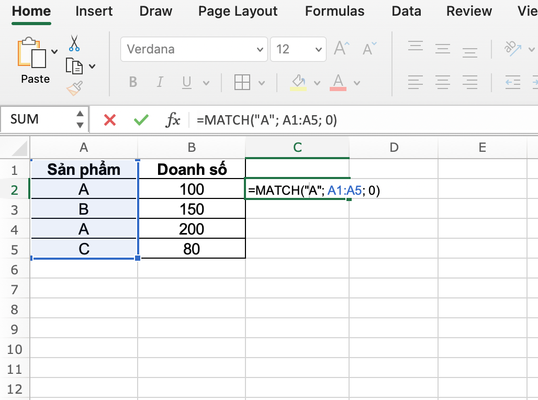Click the 'Sản phẩm' header cell
538x400 pixels.
click(x=84, y=169)
